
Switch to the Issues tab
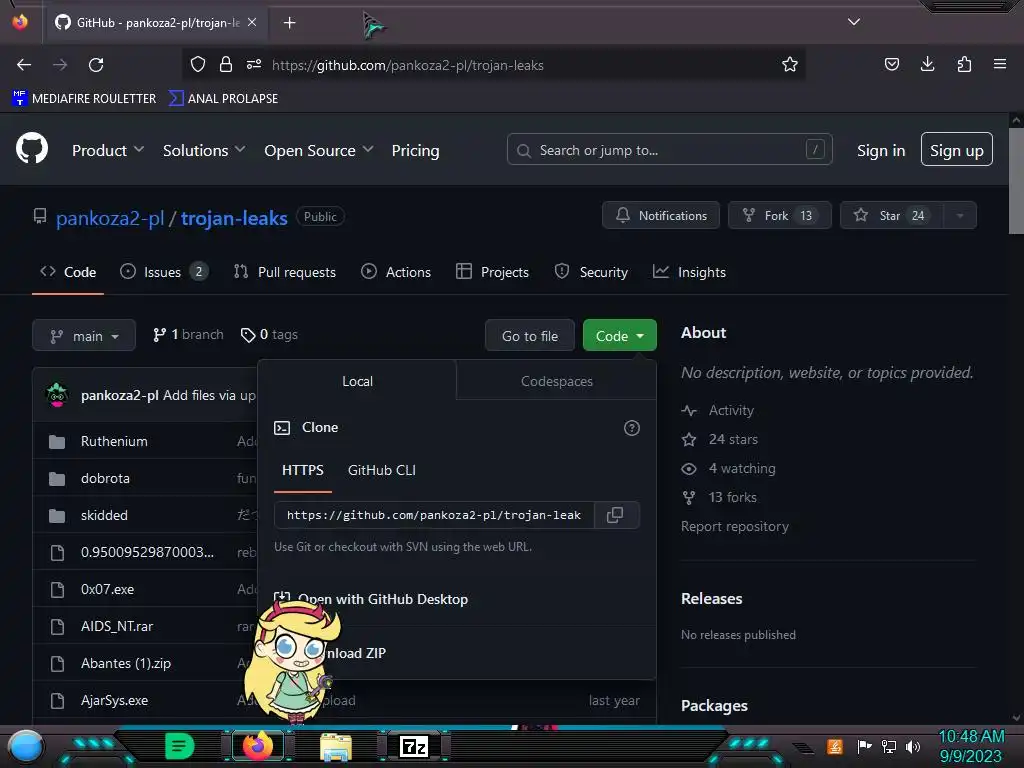pyautogui.click(x=164, y=272)
